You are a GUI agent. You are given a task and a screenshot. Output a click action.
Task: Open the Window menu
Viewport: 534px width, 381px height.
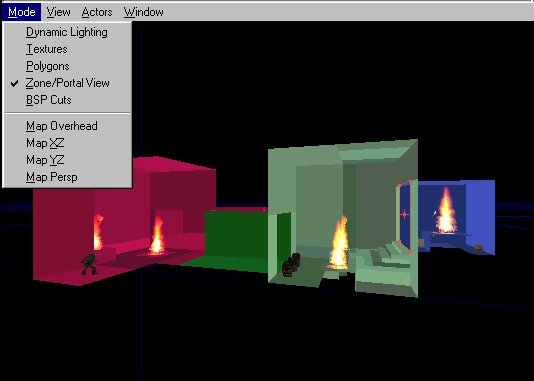click(143, 12)
